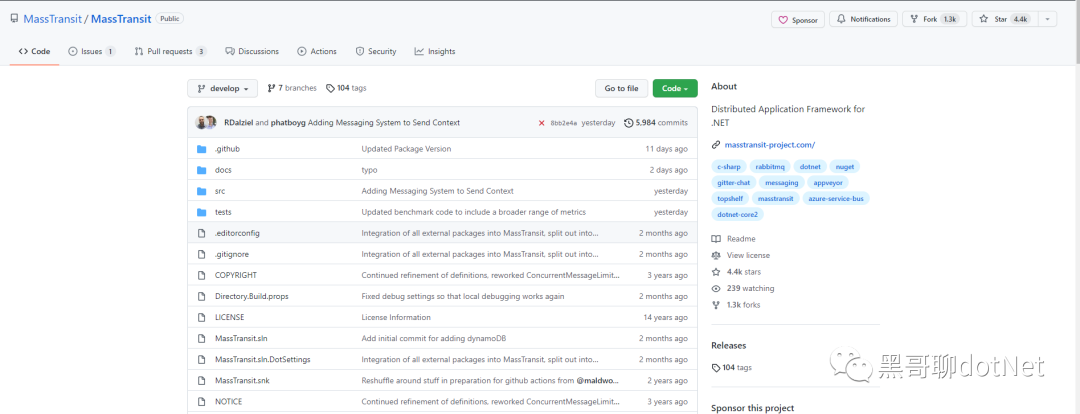Click the folder icon for src

coord(202,191)
